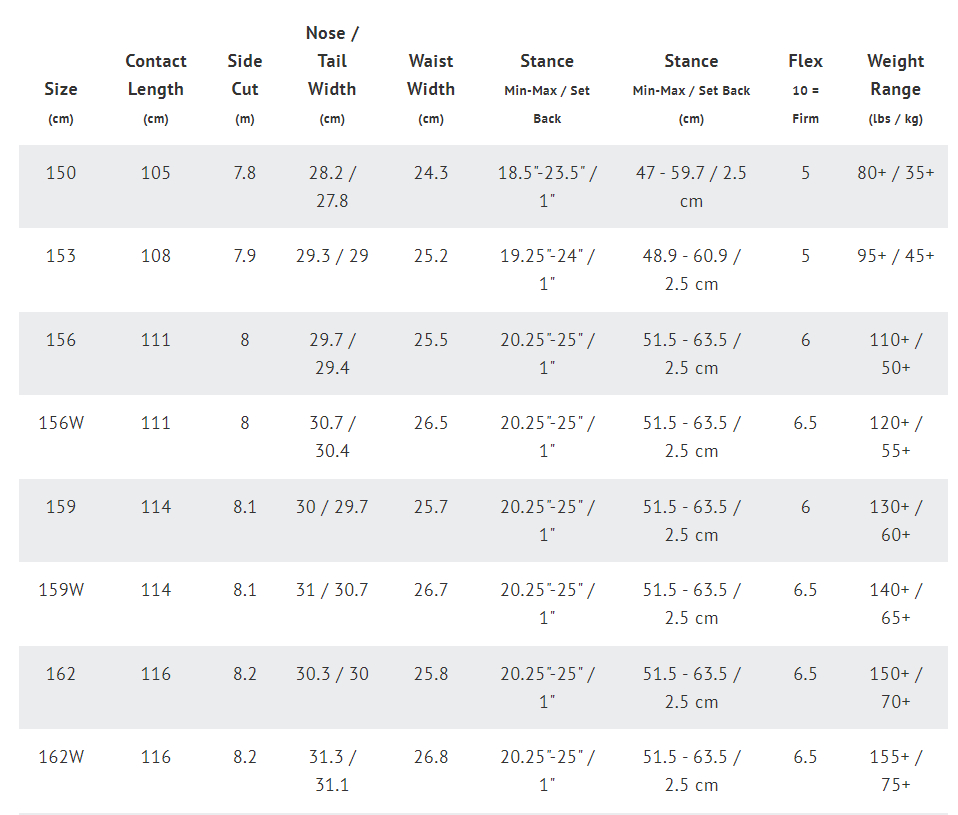Click the Nose / Tail Width header
The image size is (958, 815).
(332, 75)
